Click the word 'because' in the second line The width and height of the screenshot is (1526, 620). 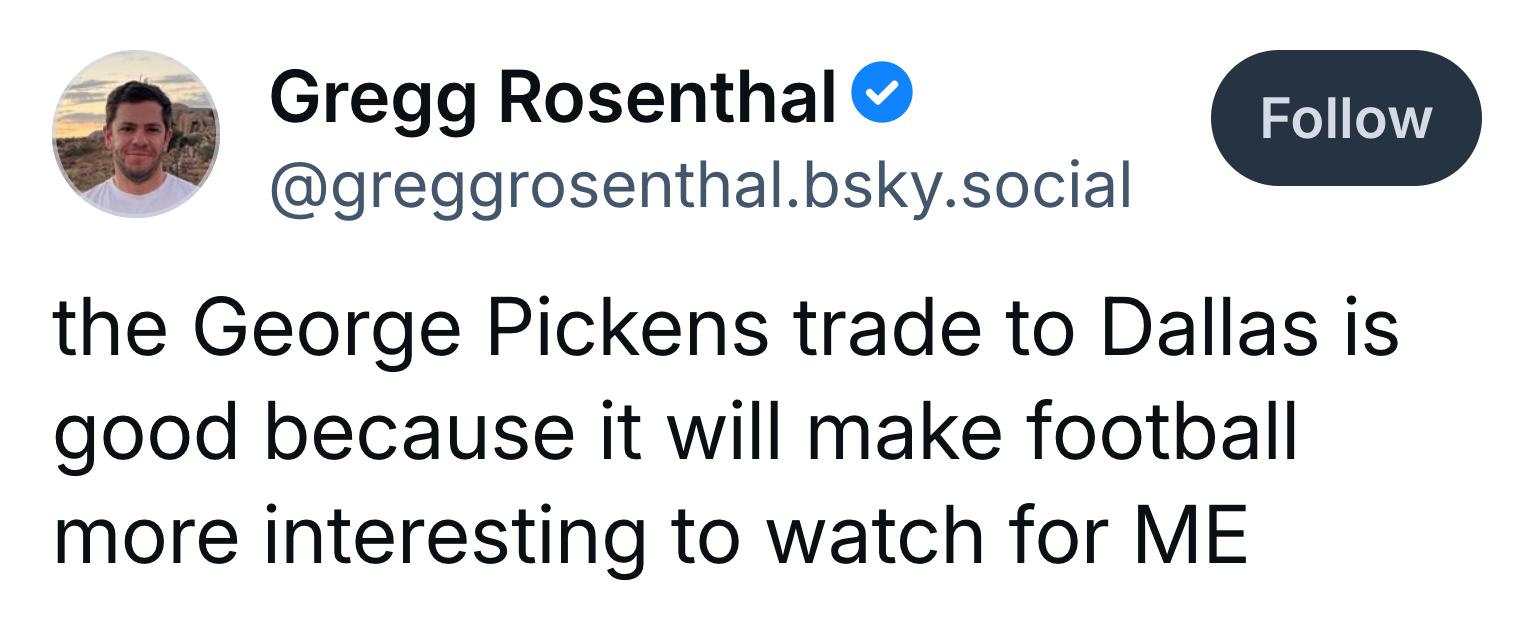point(421,434)
